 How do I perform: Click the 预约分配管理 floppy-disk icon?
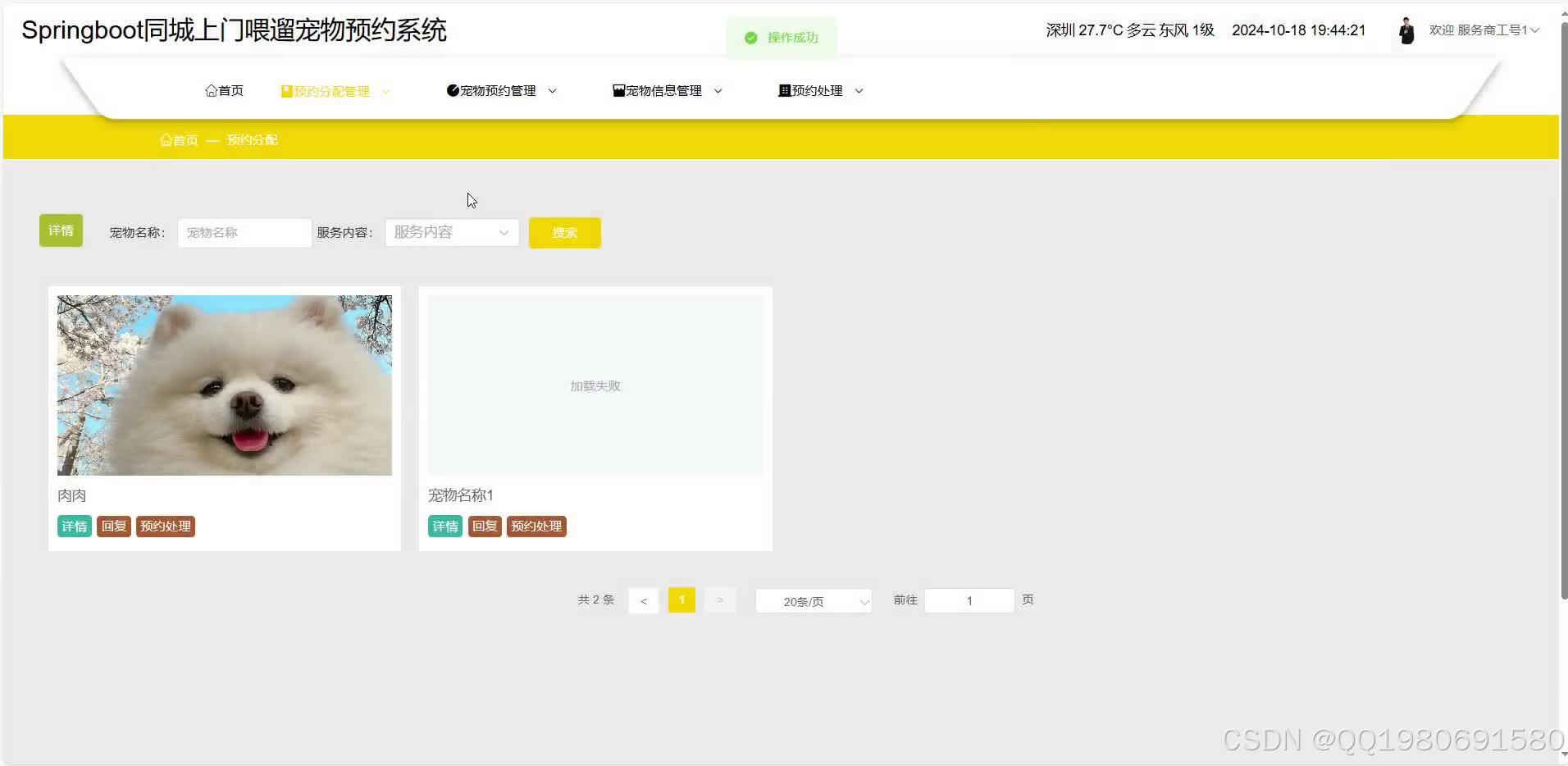(x=285, y=90)
